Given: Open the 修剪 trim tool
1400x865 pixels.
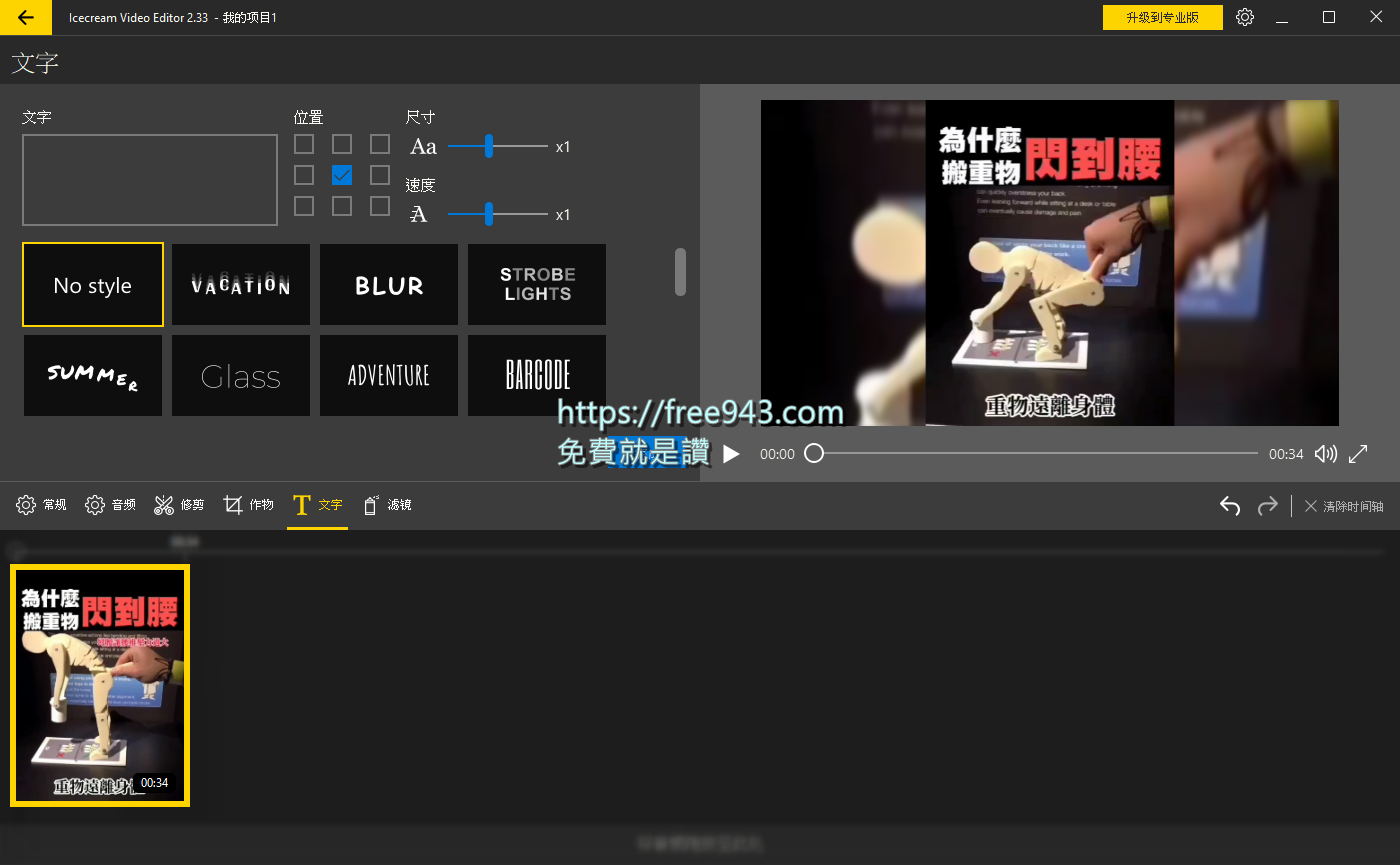Looking at the screenshot, I should (x=178, y=505).
